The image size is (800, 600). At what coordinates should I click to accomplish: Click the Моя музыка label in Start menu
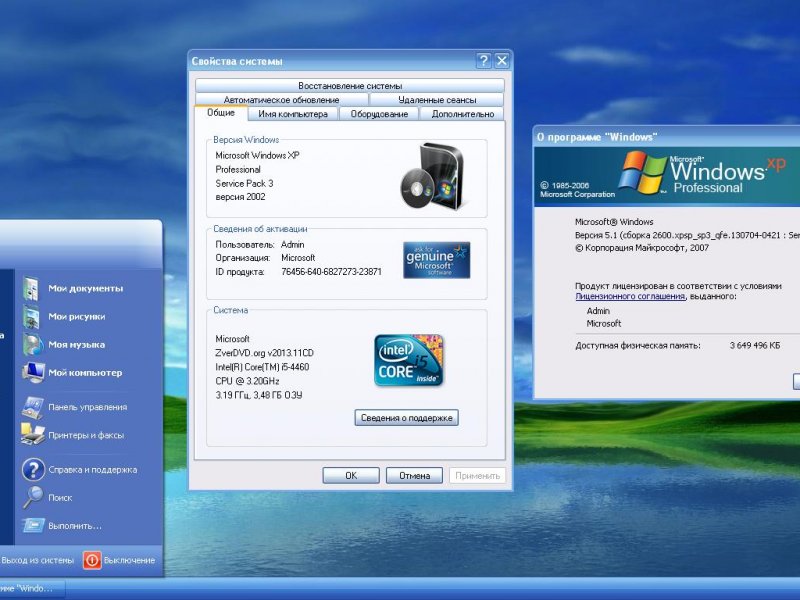click(77, 344)
